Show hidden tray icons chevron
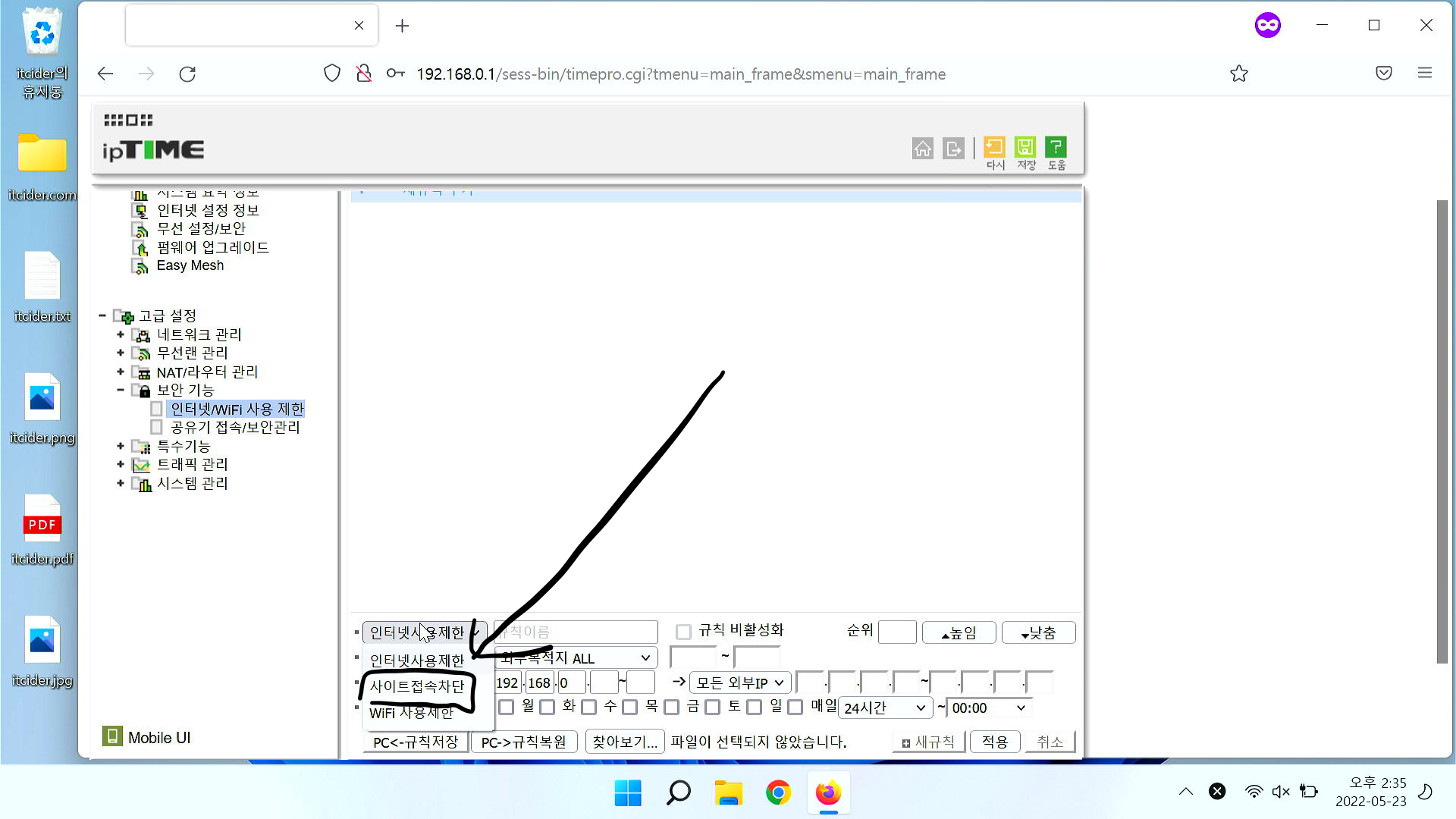This screenshot has width=1456, height=819. 1186,792
